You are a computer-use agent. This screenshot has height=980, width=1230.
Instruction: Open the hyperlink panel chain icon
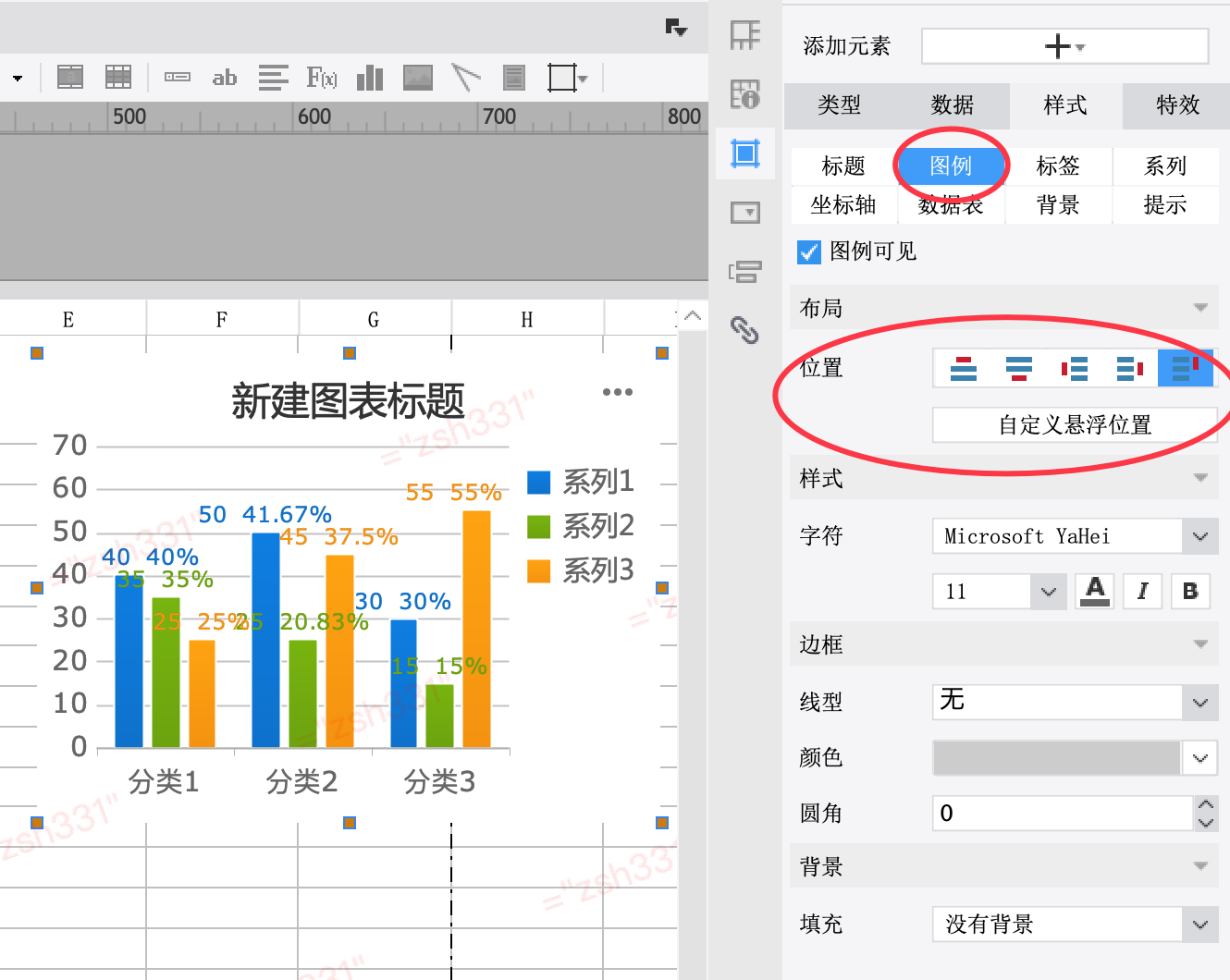pyautogui.click(x=744, y=330)
